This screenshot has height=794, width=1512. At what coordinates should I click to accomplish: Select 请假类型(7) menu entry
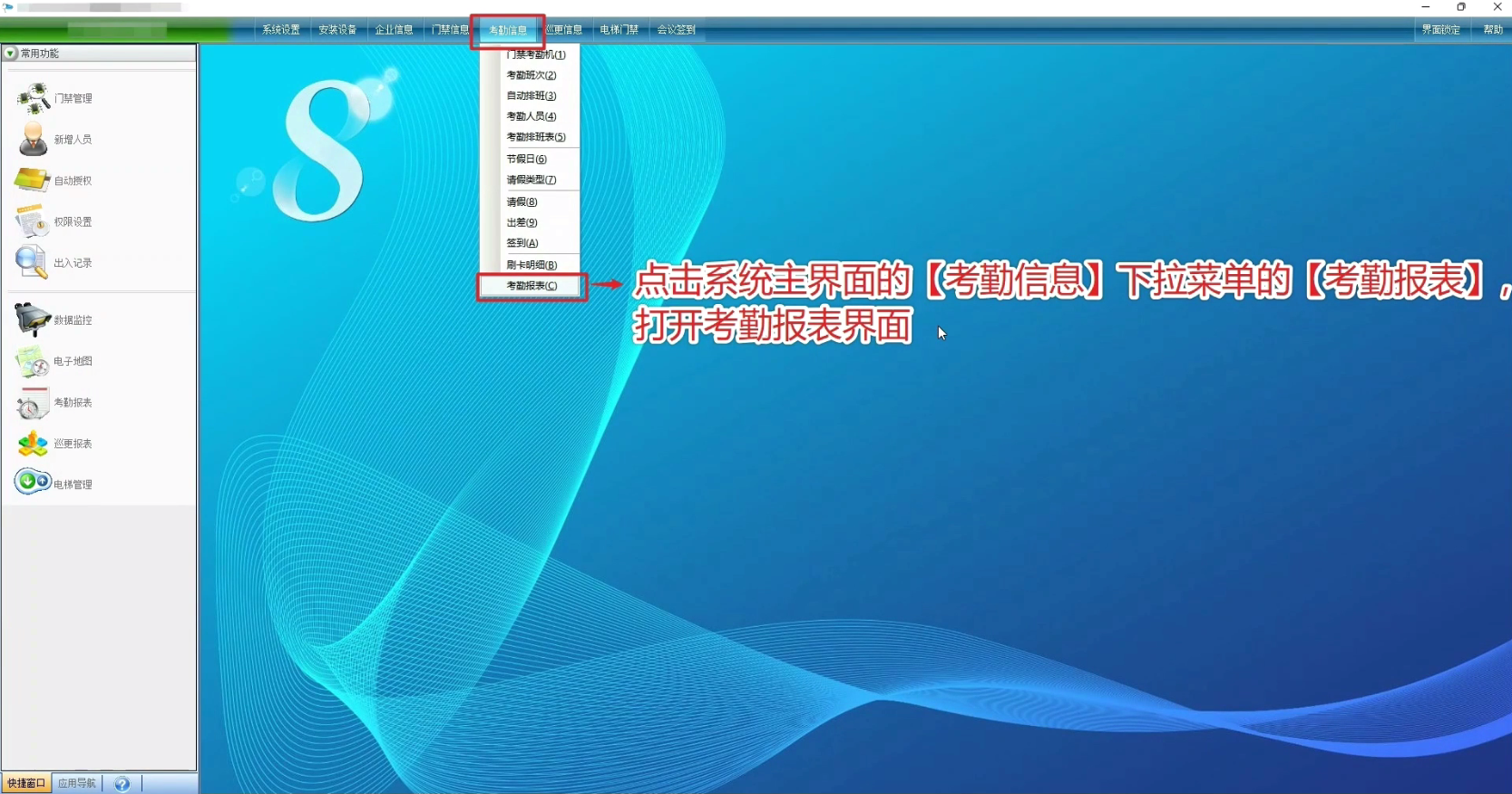pyautogui.click(x=531, y=180)
